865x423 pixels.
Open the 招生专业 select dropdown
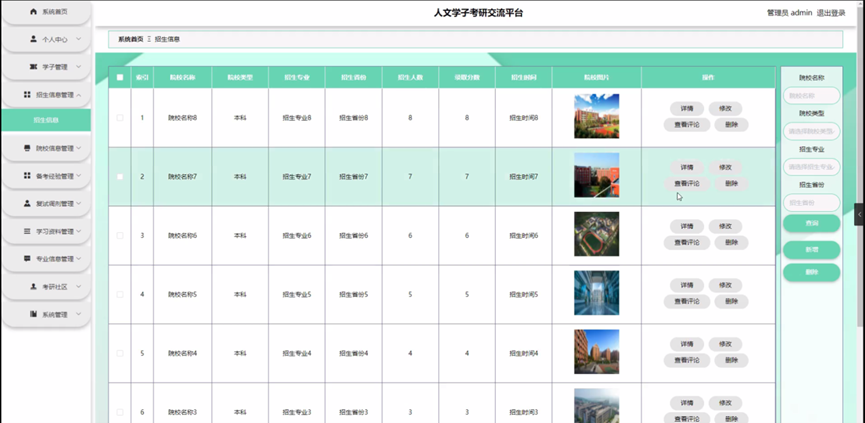(811, 167)
